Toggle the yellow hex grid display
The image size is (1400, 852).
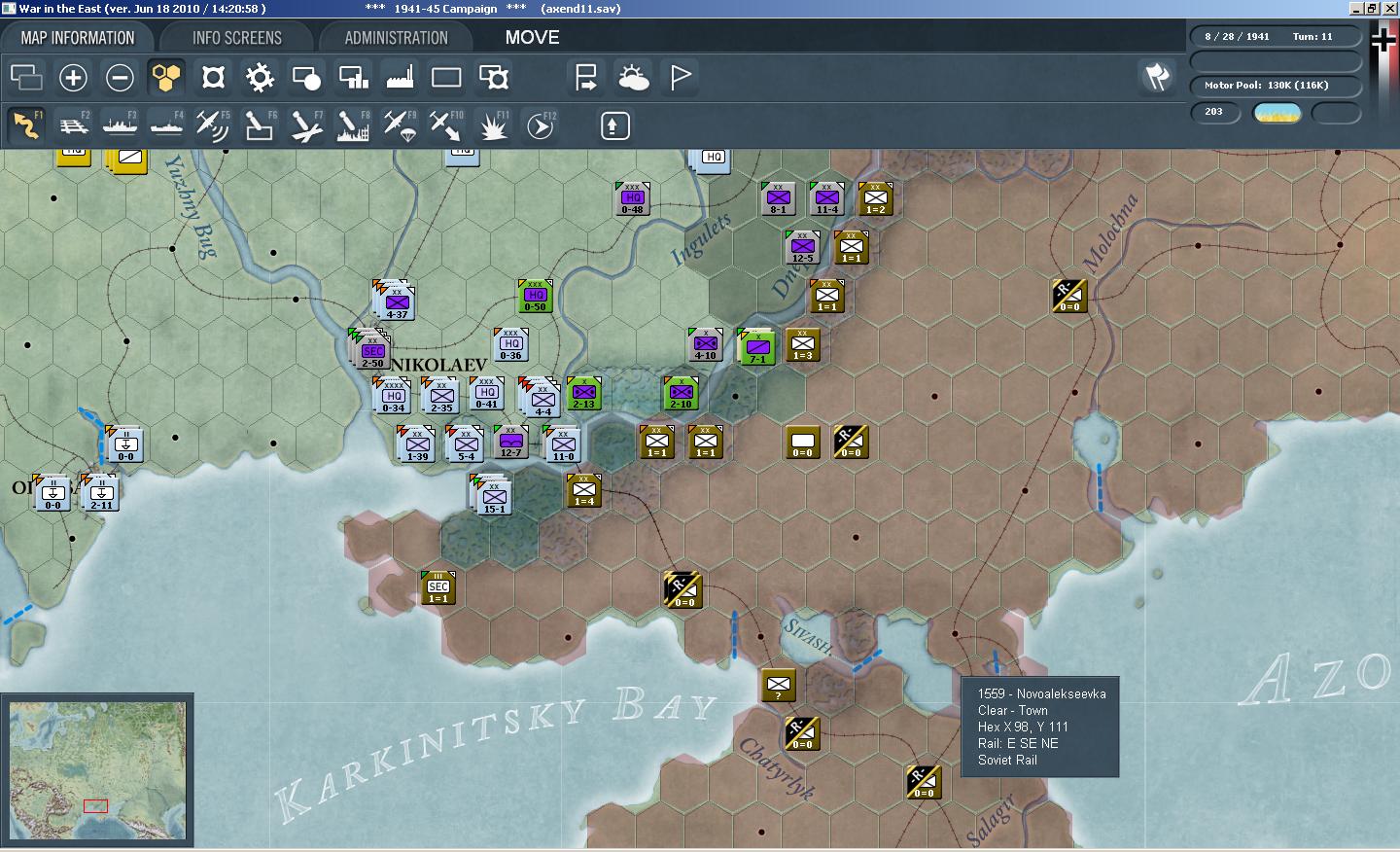[x=166, y=77]
